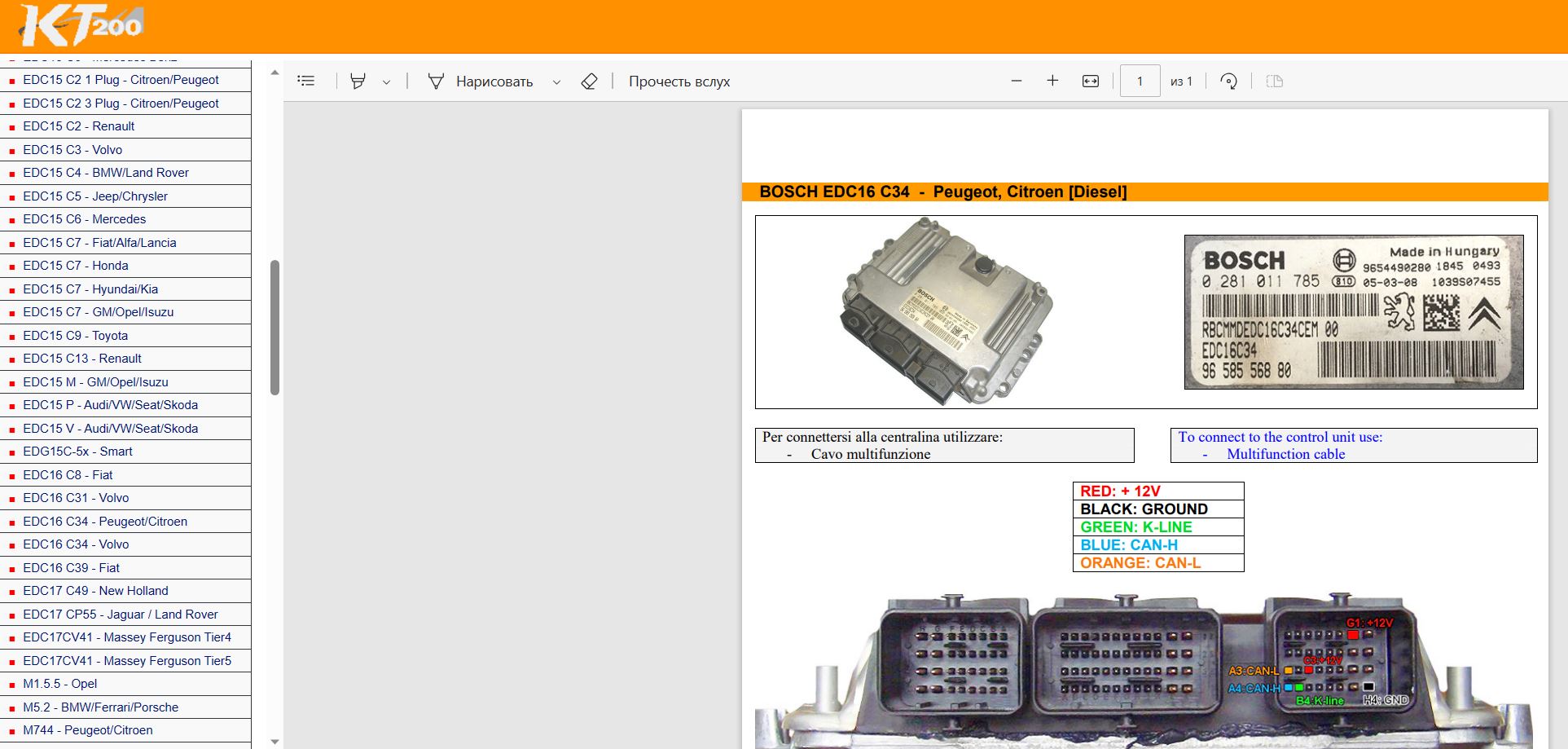Click the Нарисовать draw tool

click(x=481, y=81)
